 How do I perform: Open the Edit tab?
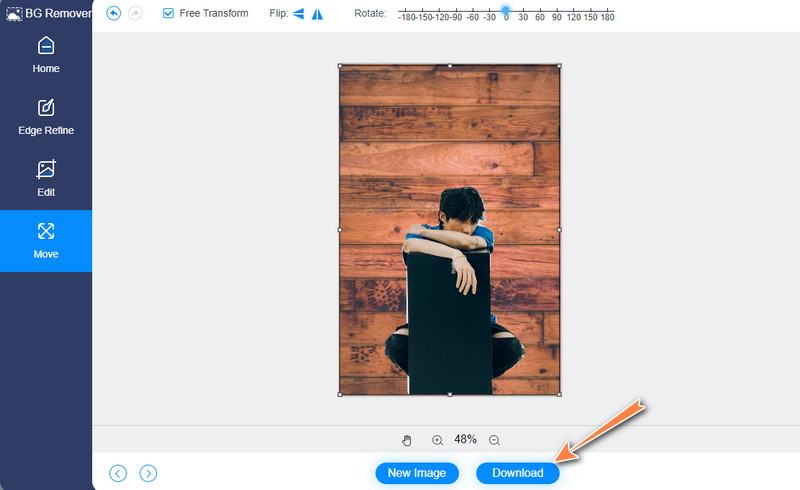point(46,178)
